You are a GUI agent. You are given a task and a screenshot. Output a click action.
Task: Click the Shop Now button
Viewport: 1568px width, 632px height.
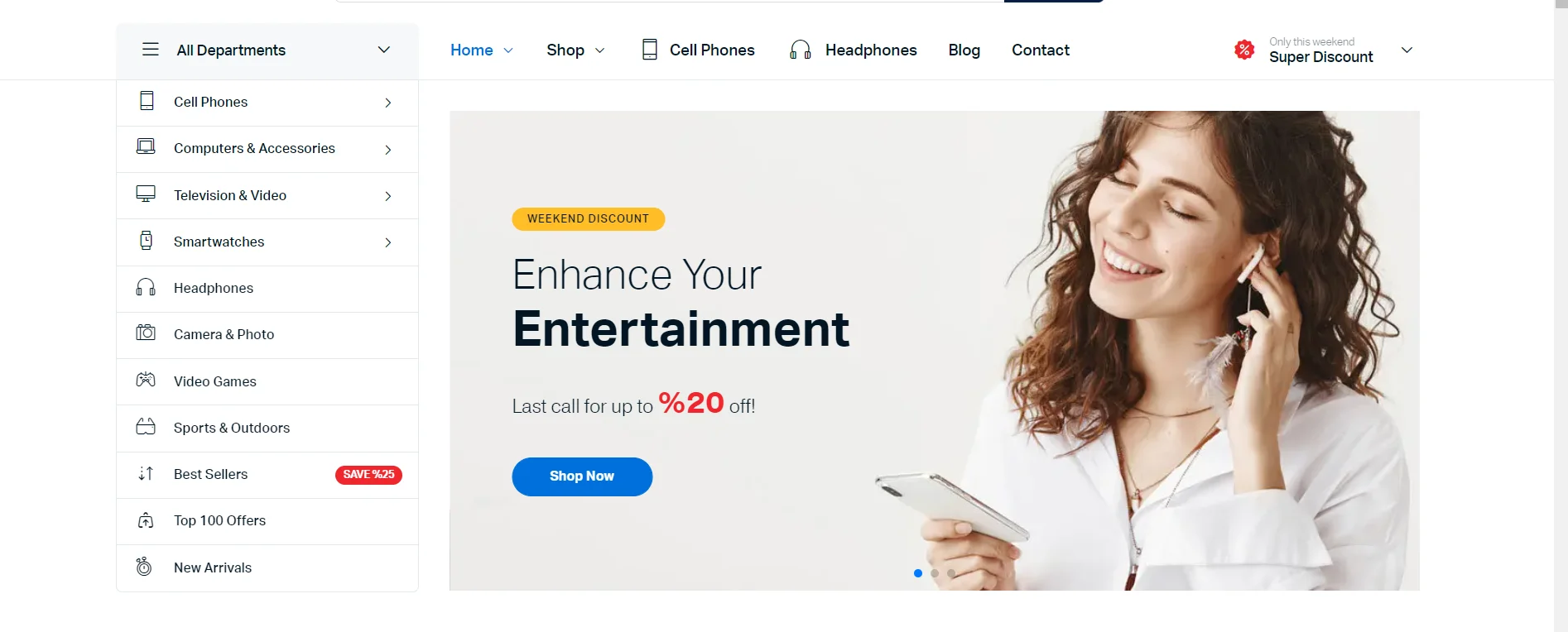click(582, 476)
